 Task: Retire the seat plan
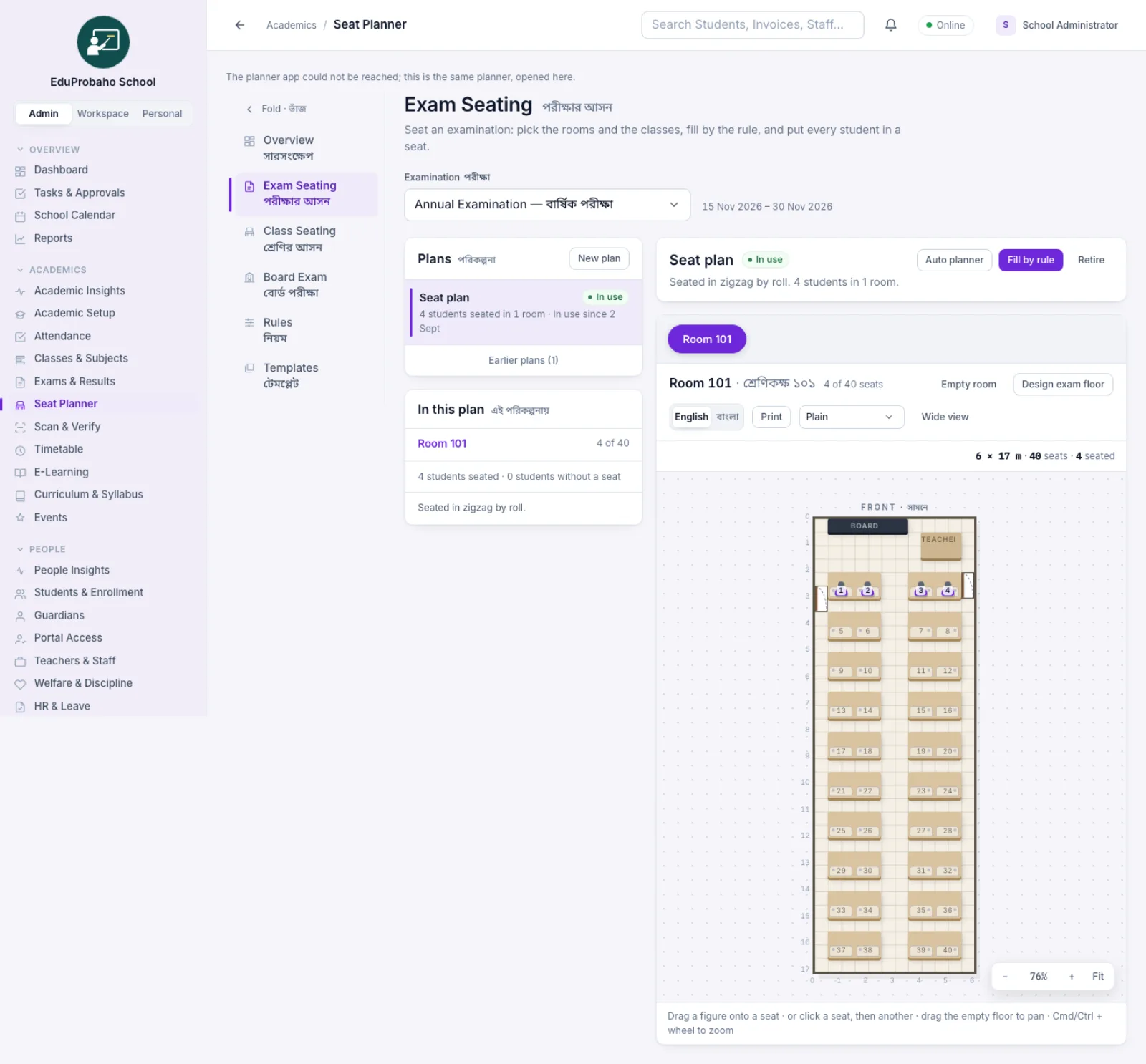click(1091, 260)
